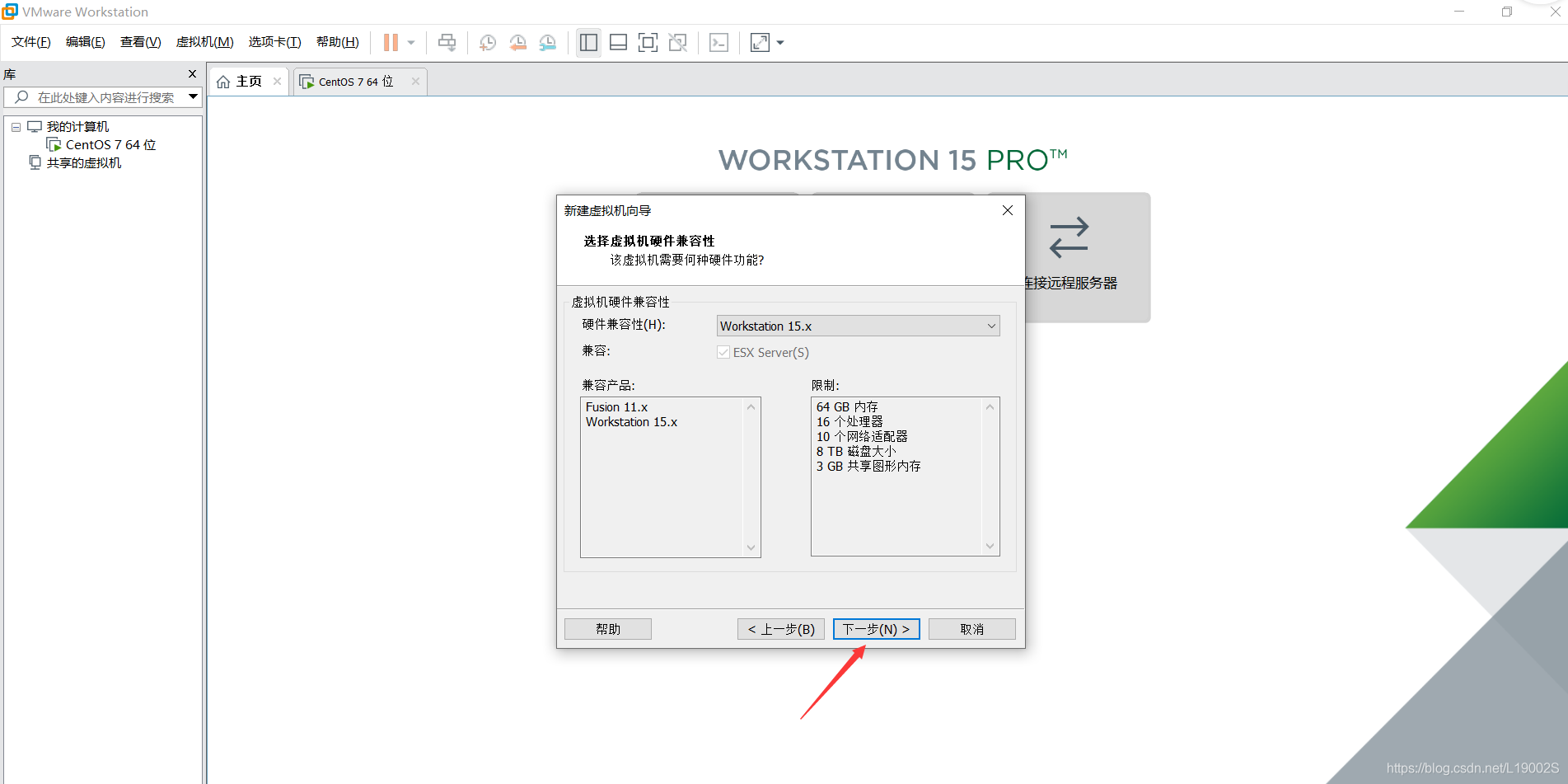Click the 帮助 button in wizard
This screenshot has width=1568, height=784.
608,629
